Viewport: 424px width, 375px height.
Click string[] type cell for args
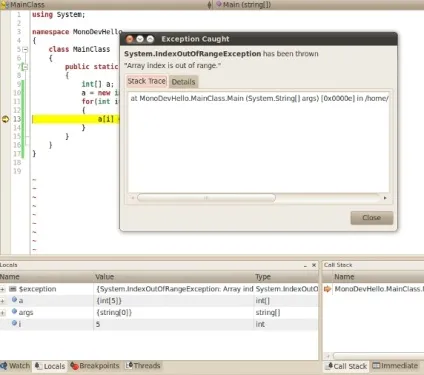pos(268,313)
